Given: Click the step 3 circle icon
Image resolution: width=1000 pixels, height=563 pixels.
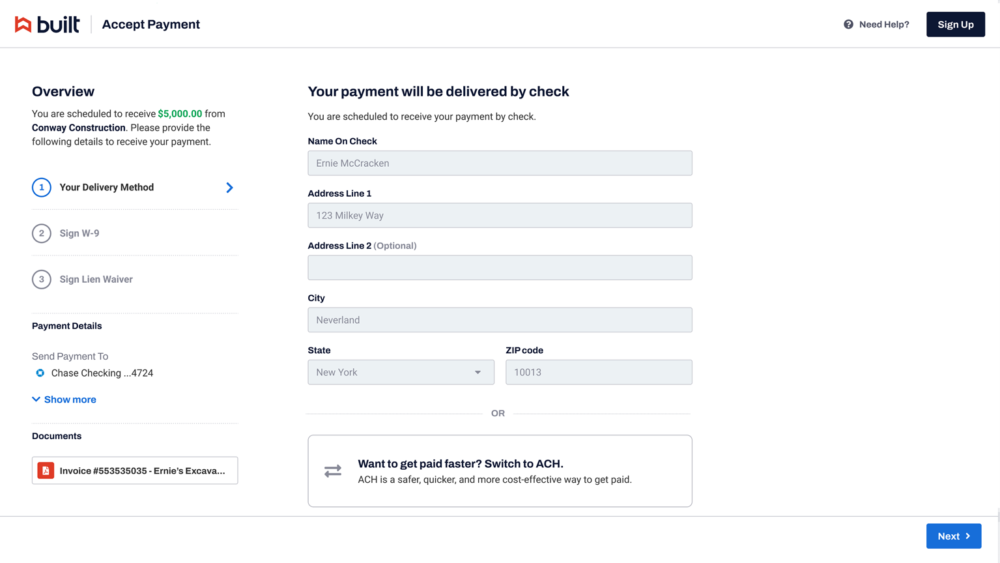Looking at the screenshot, I should [x=41, y=279].
